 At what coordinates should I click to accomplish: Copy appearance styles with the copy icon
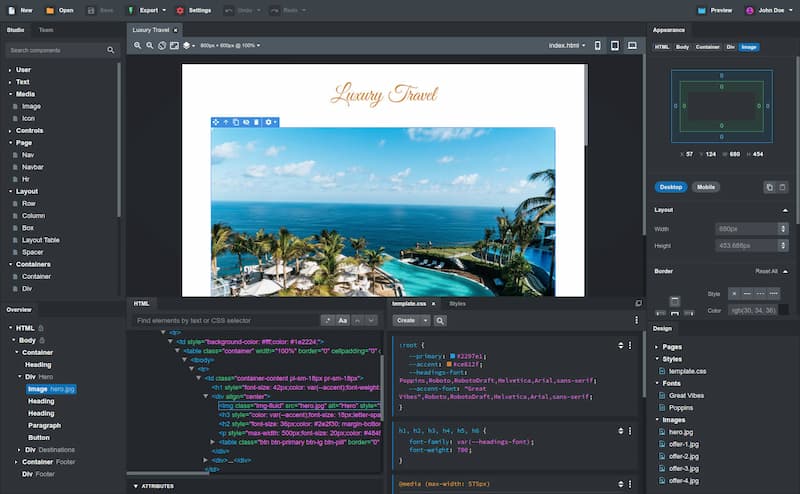769,187
